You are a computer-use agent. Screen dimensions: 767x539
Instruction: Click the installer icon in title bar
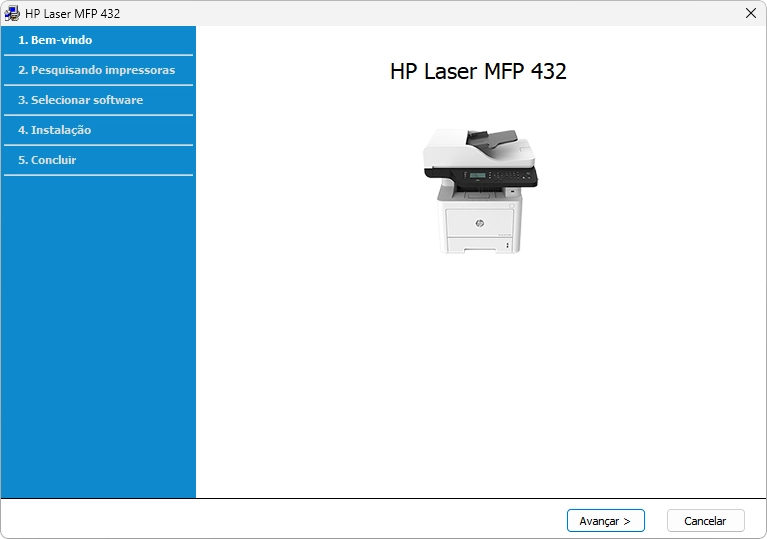tap(12, 13)
